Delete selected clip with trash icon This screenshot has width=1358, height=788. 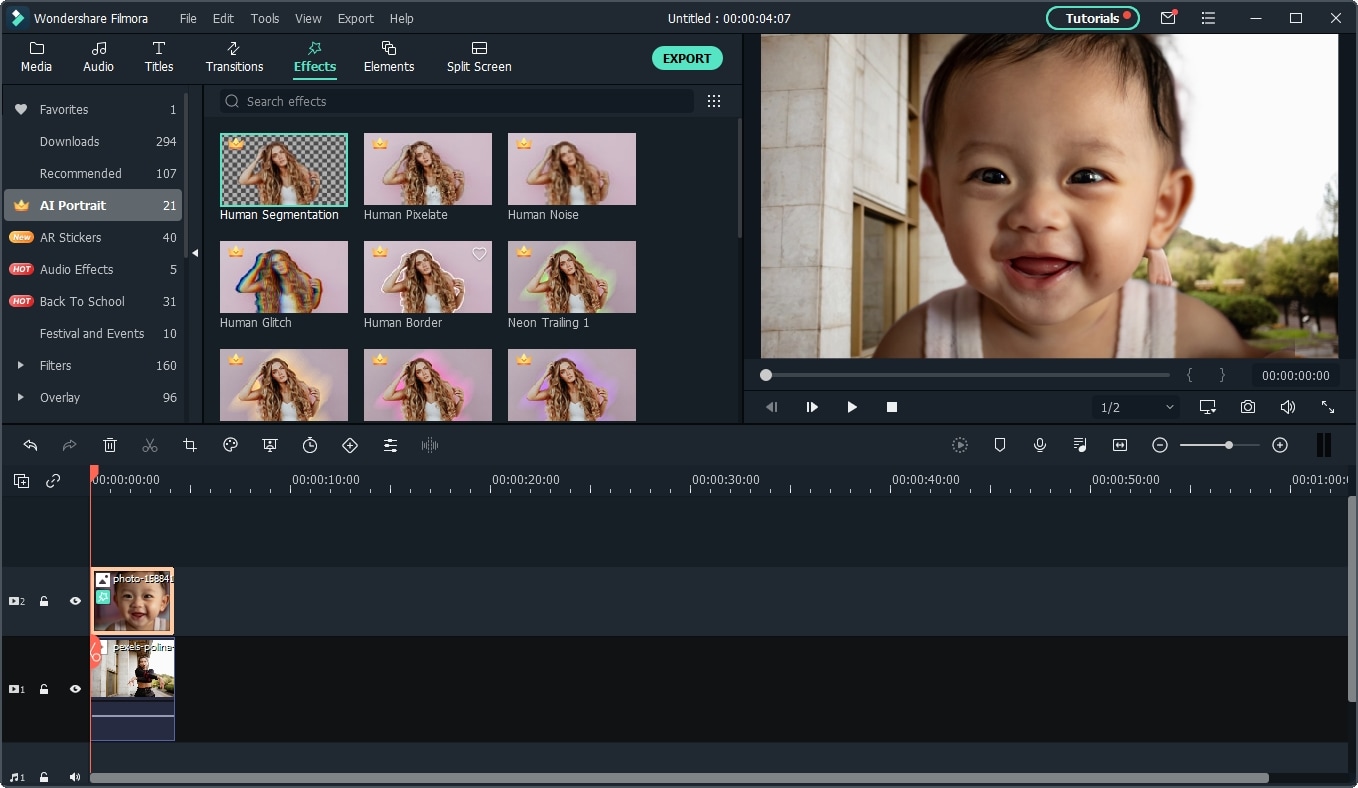(110, 445)
